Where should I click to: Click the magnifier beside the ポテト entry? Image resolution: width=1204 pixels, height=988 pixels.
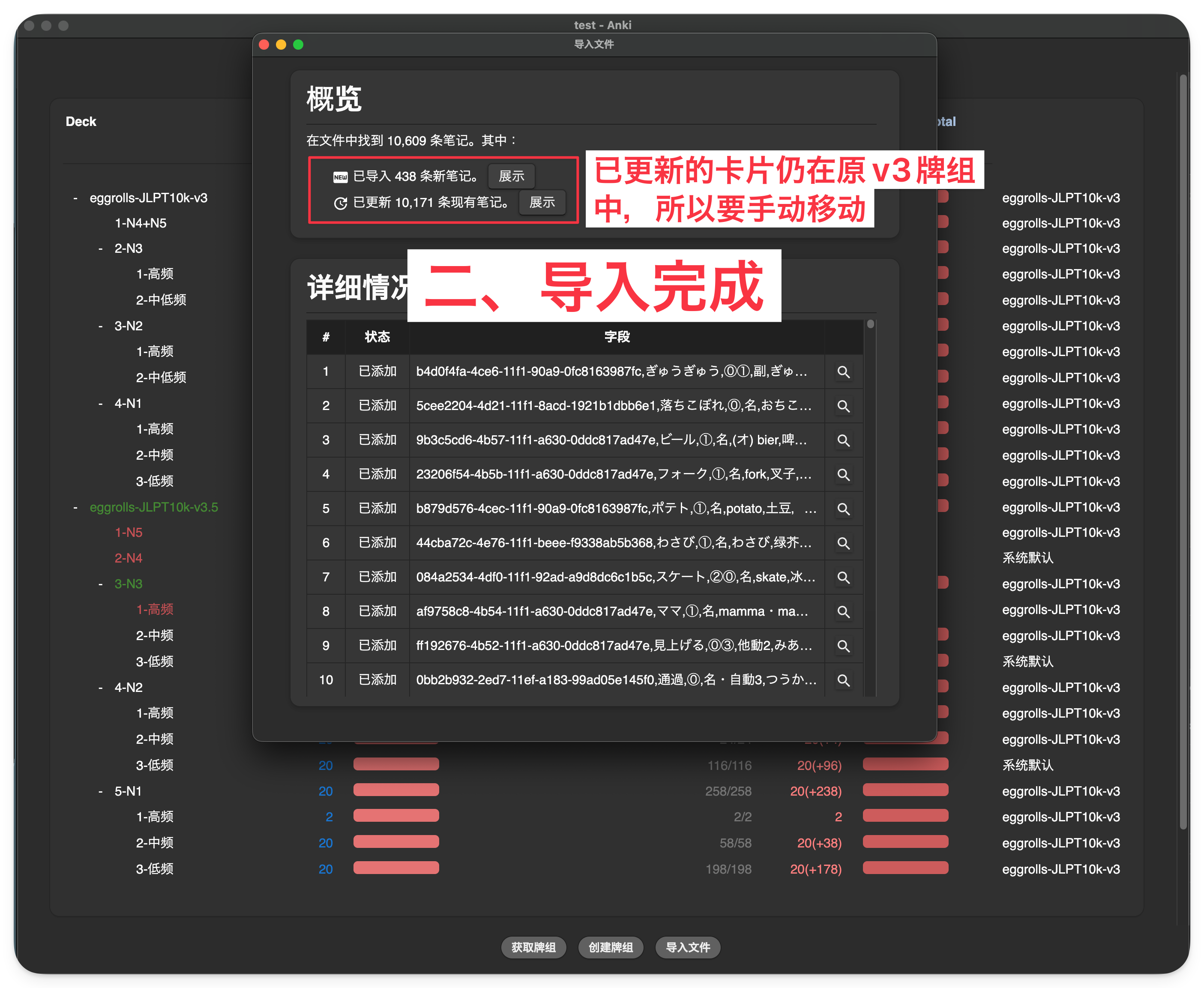(x=843, y=509)
